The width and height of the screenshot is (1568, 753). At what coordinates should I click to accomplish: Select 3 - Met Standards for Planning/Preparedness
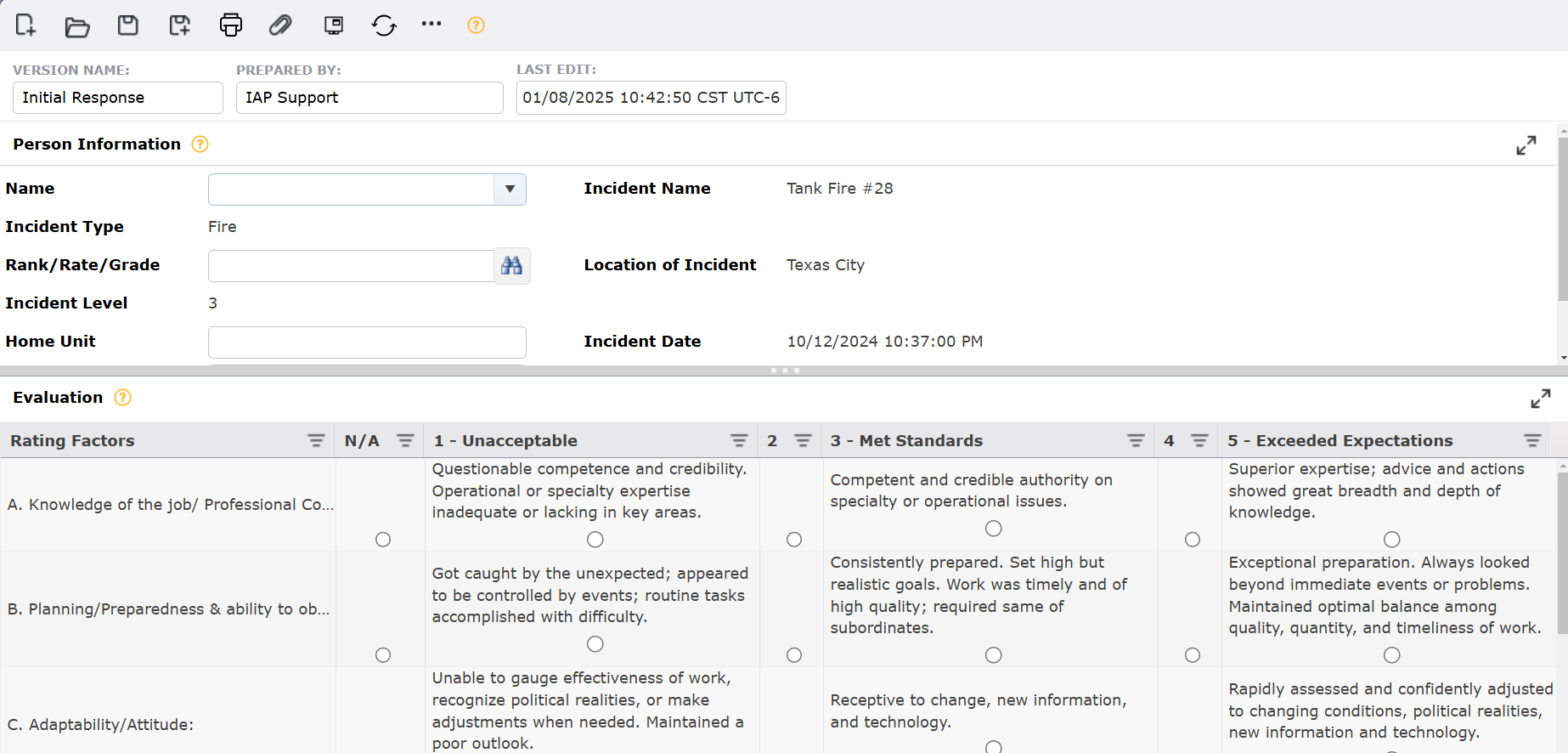point(993,655)
